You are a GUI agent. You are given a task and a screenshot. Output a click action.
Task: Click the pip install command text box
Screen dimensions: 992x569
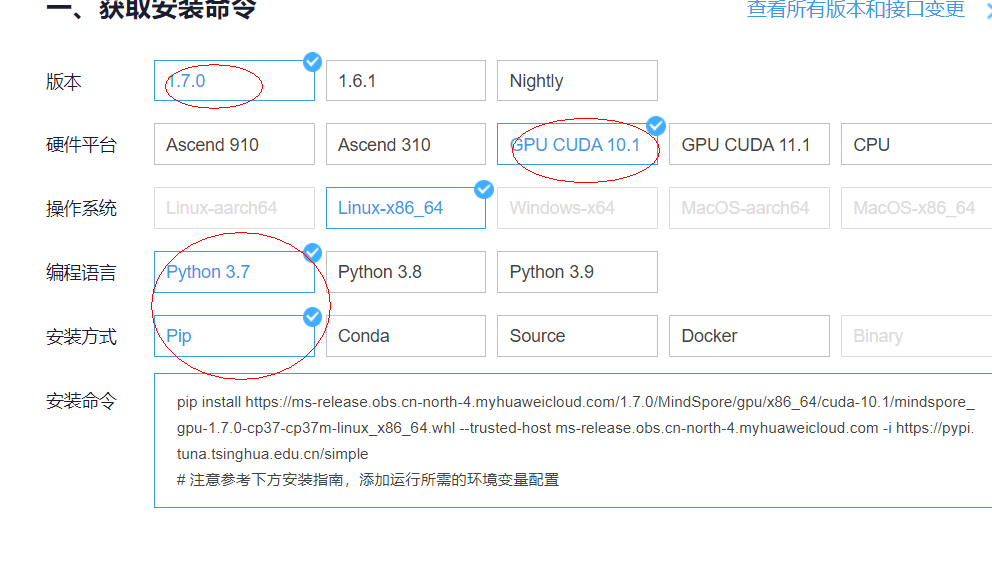(x=573, y=440)
